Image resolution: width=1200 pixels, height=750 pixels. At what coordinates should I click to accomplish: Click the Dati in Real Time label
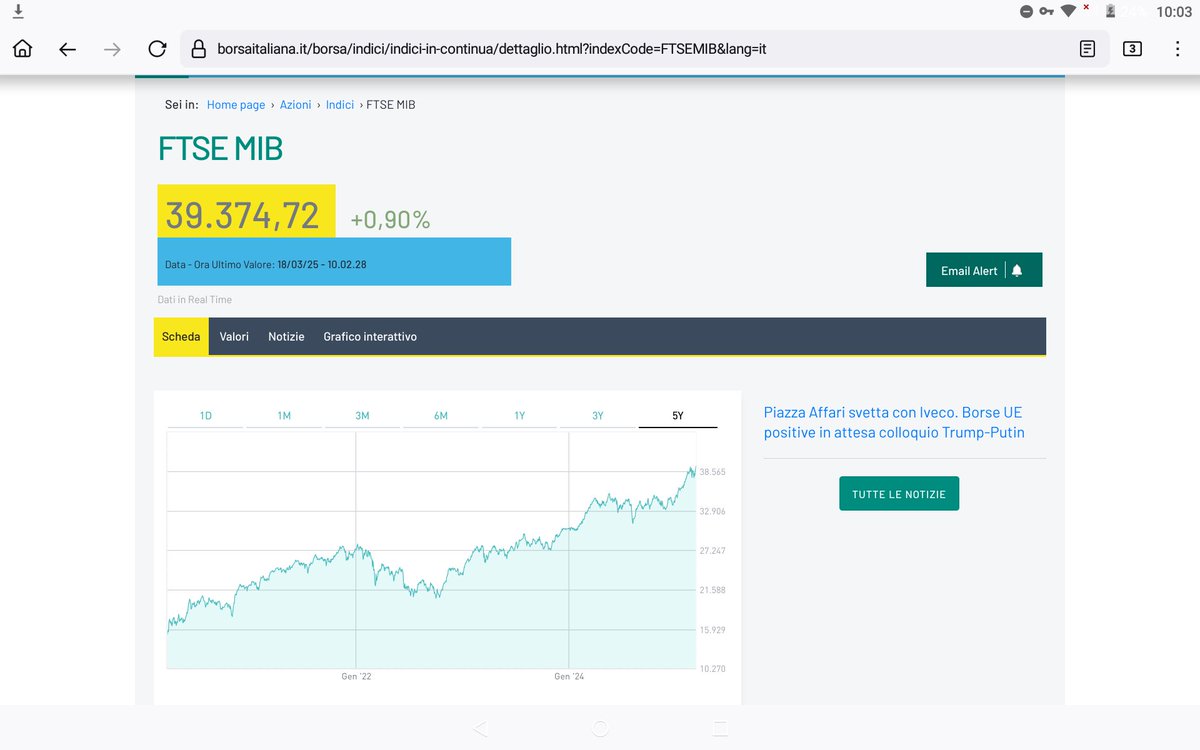pos(195,300)
